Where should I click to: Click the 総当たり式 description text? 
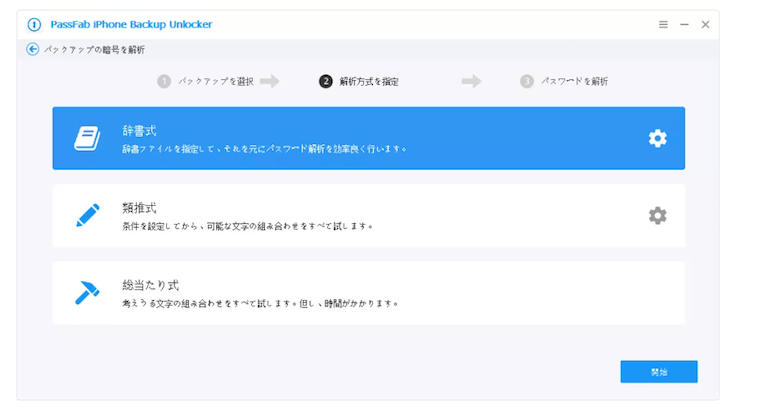coord(260,303)
